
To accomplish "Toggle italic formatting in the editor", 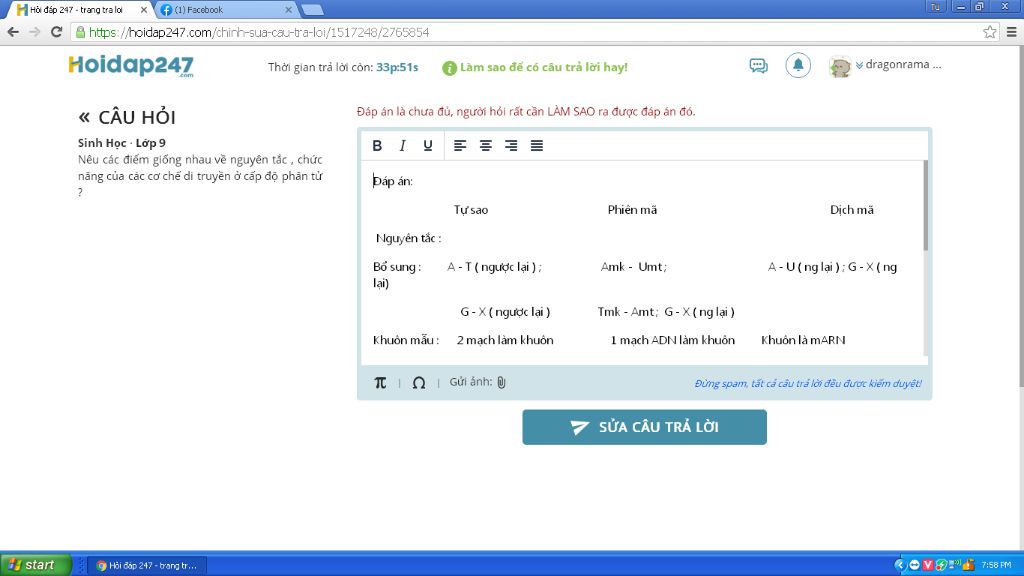I will coord(402,146).
